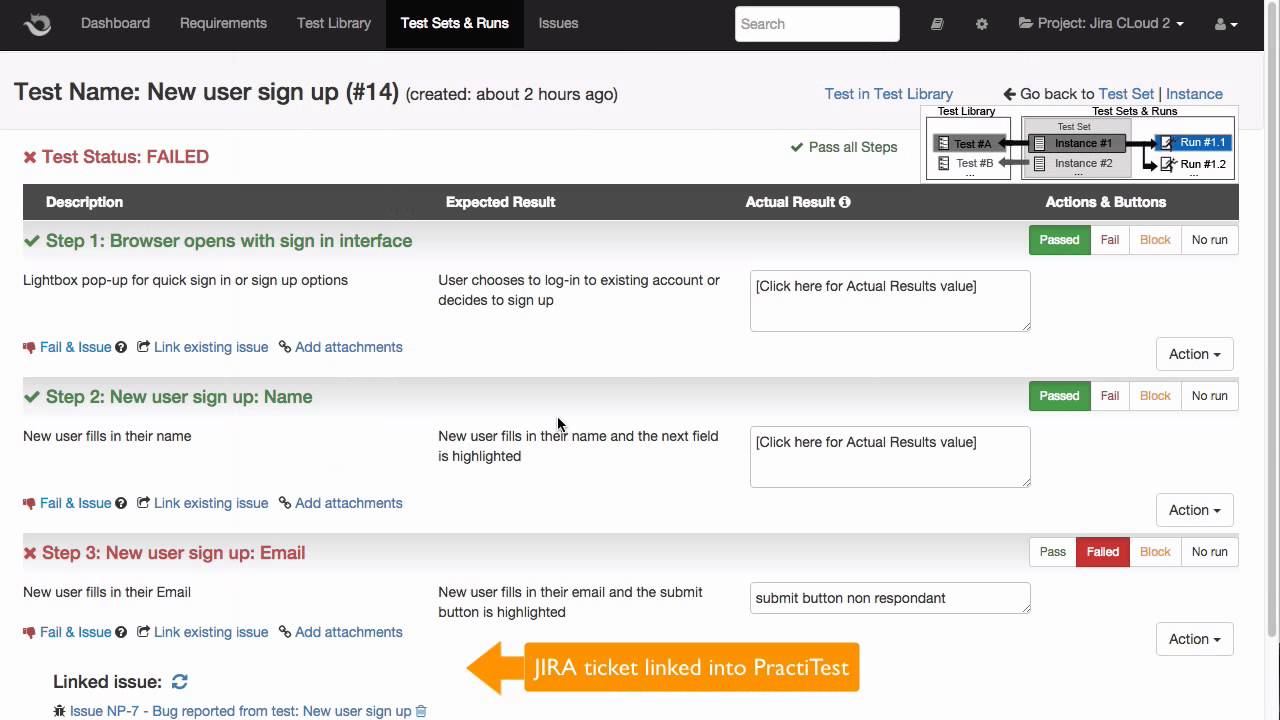This screenshot has width=1280, height=720.
Task: Delete linked issue NP-7 via trash icon
Action: pyautogui.click(x=421, y=711)
